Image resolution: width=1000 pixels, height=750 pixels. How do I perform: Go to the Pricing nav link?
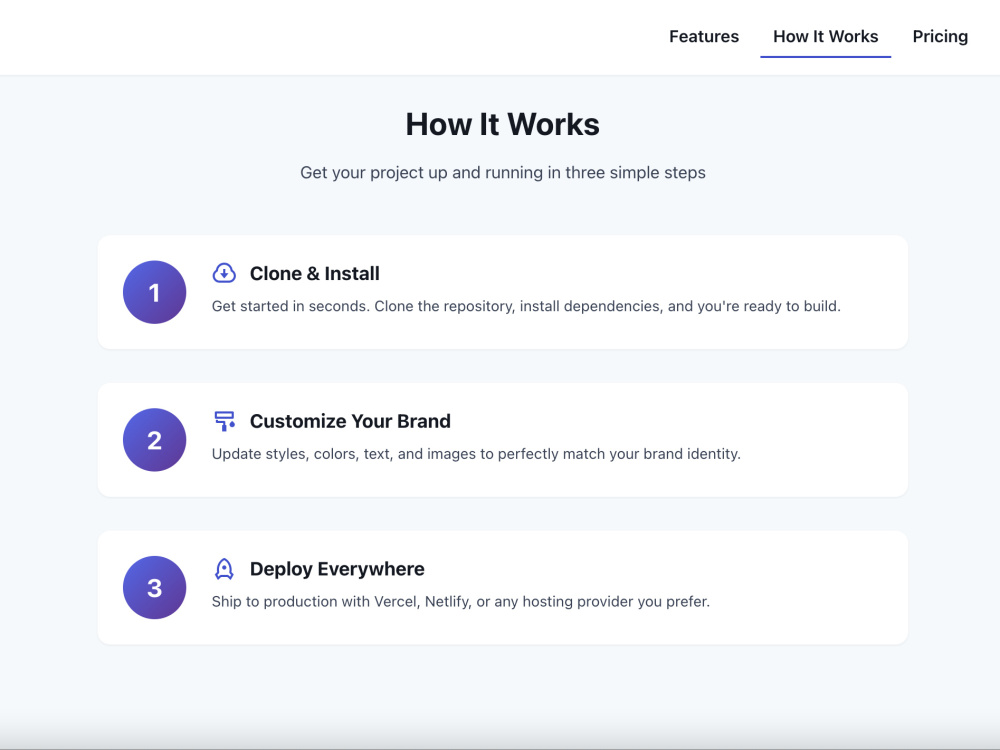pyautogui.click(x=940, y=36)
